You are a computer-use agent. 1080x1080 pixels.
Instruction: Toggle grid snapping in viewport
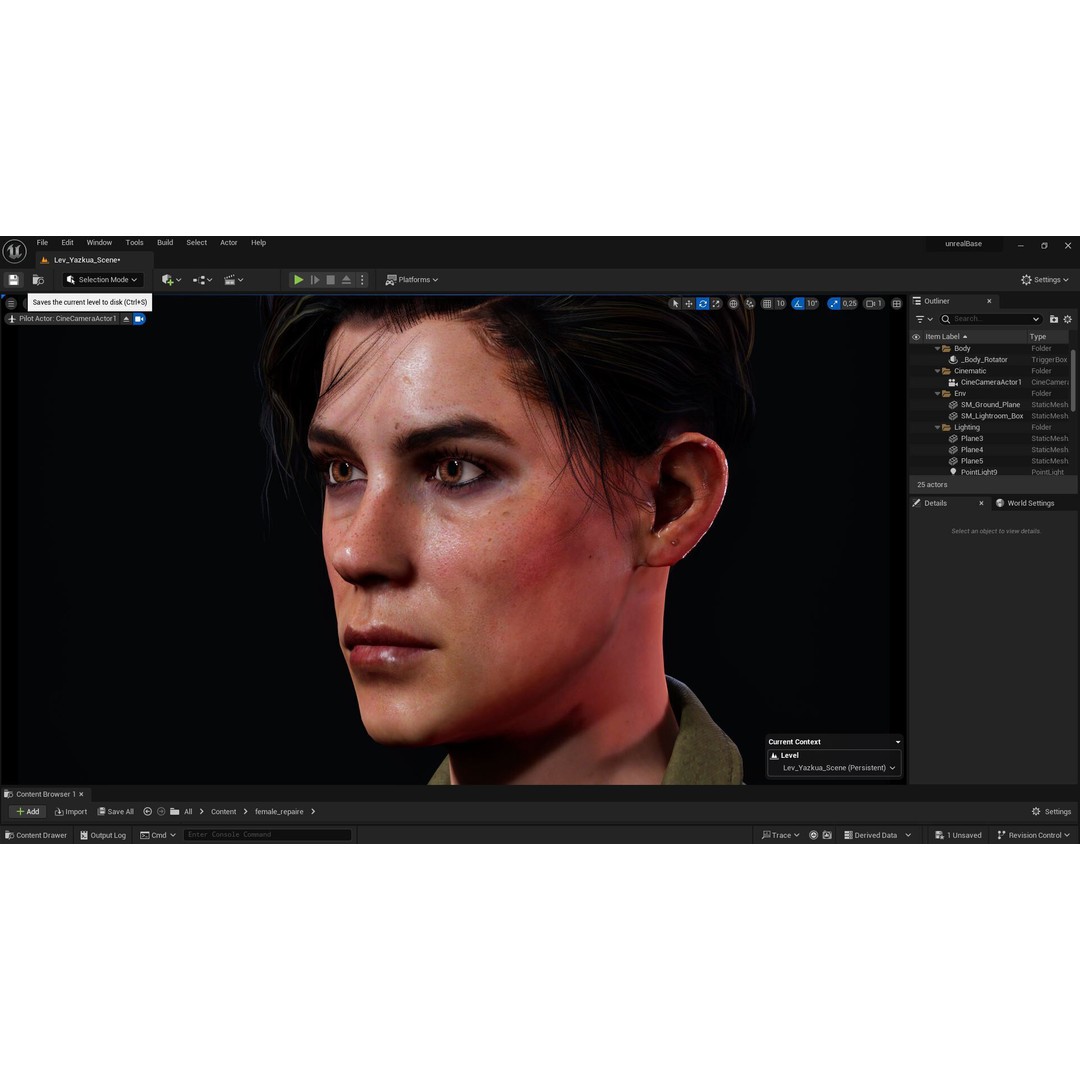[767, 303]
